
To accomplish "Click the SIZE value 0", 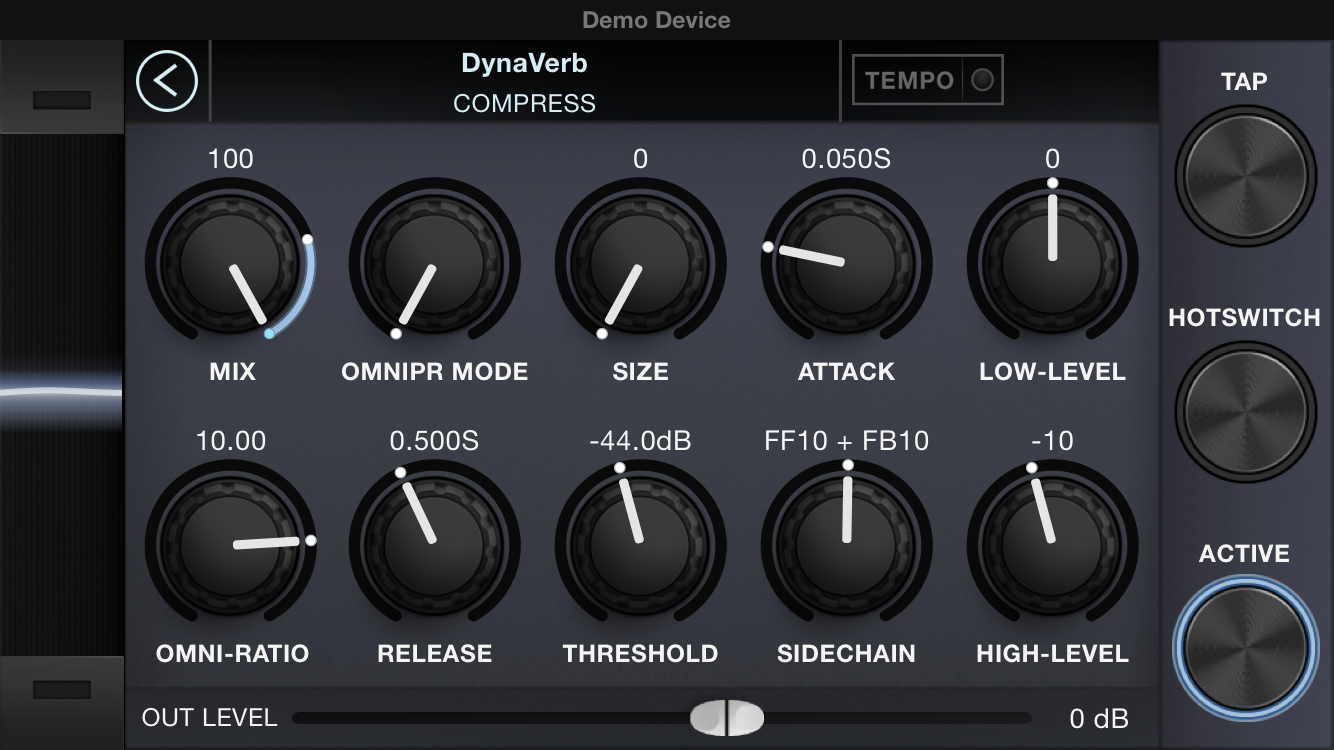I will pos(640,158).
